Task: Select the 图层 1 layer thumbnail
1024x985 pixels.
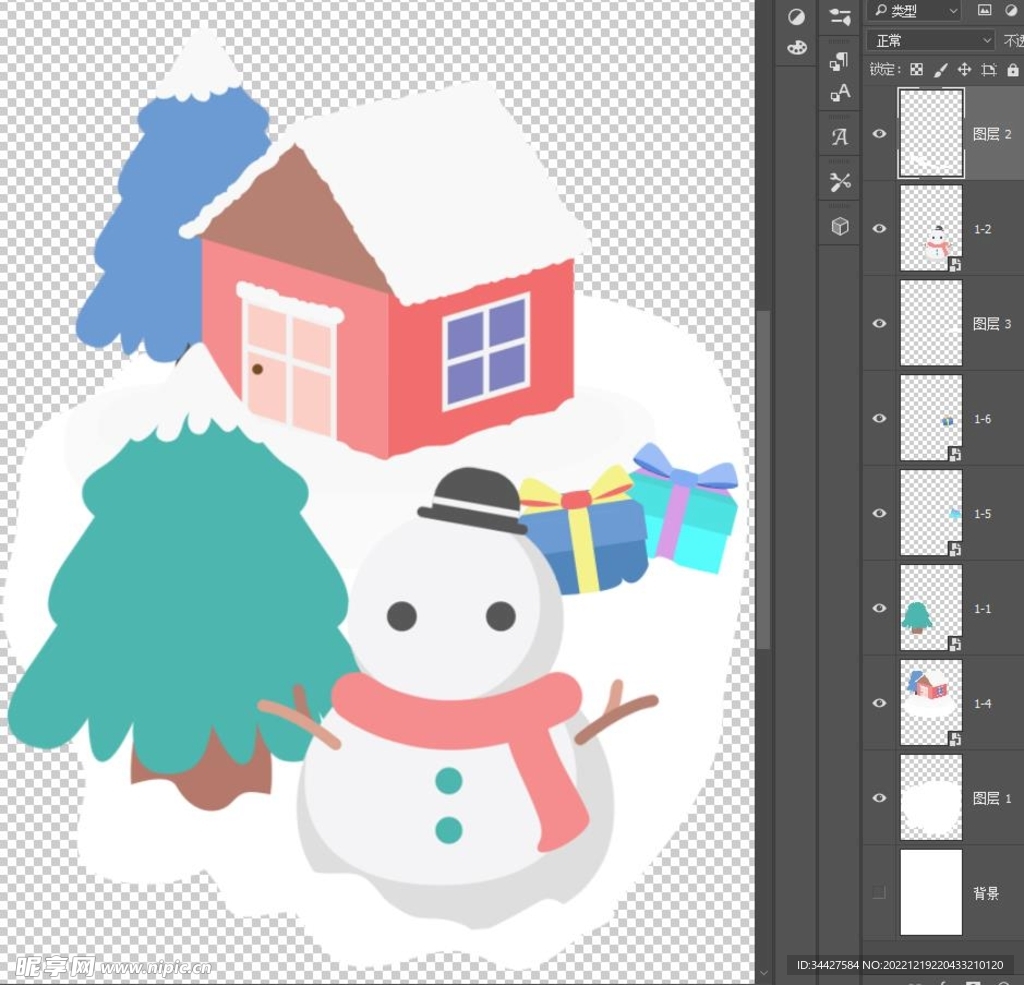Action: tap(931, 798)
